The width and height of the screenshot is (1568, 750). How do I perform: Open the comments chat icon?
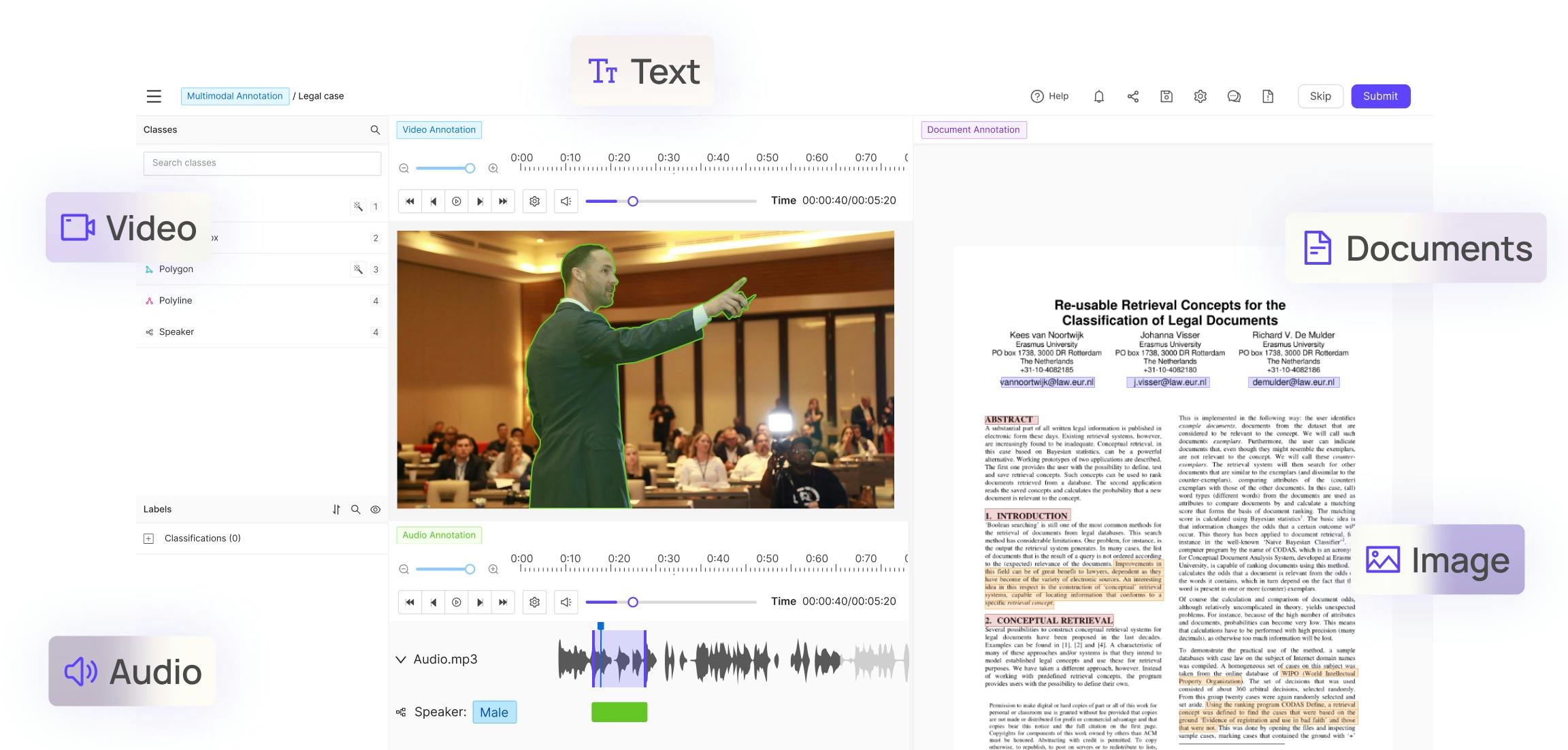pyautogui.click(x=1234, y=96)
